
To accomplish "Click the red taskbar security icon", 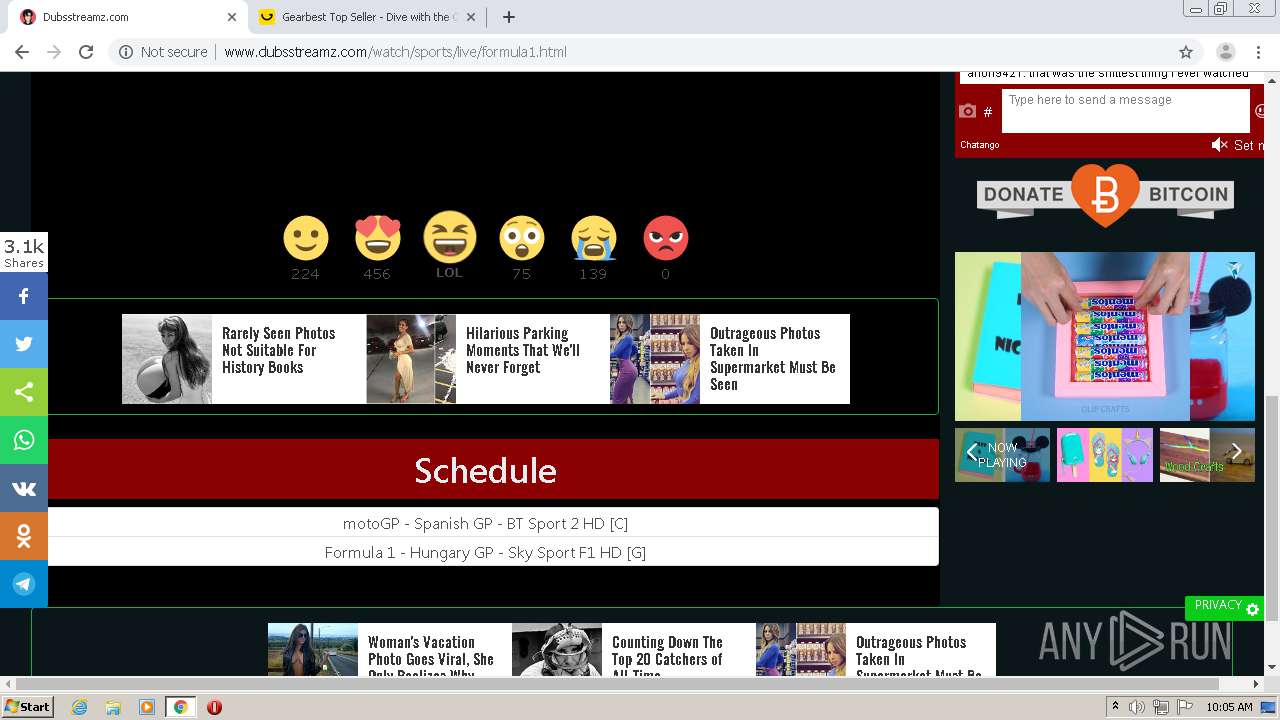I will pyautogui.click(x=214, y=707).
